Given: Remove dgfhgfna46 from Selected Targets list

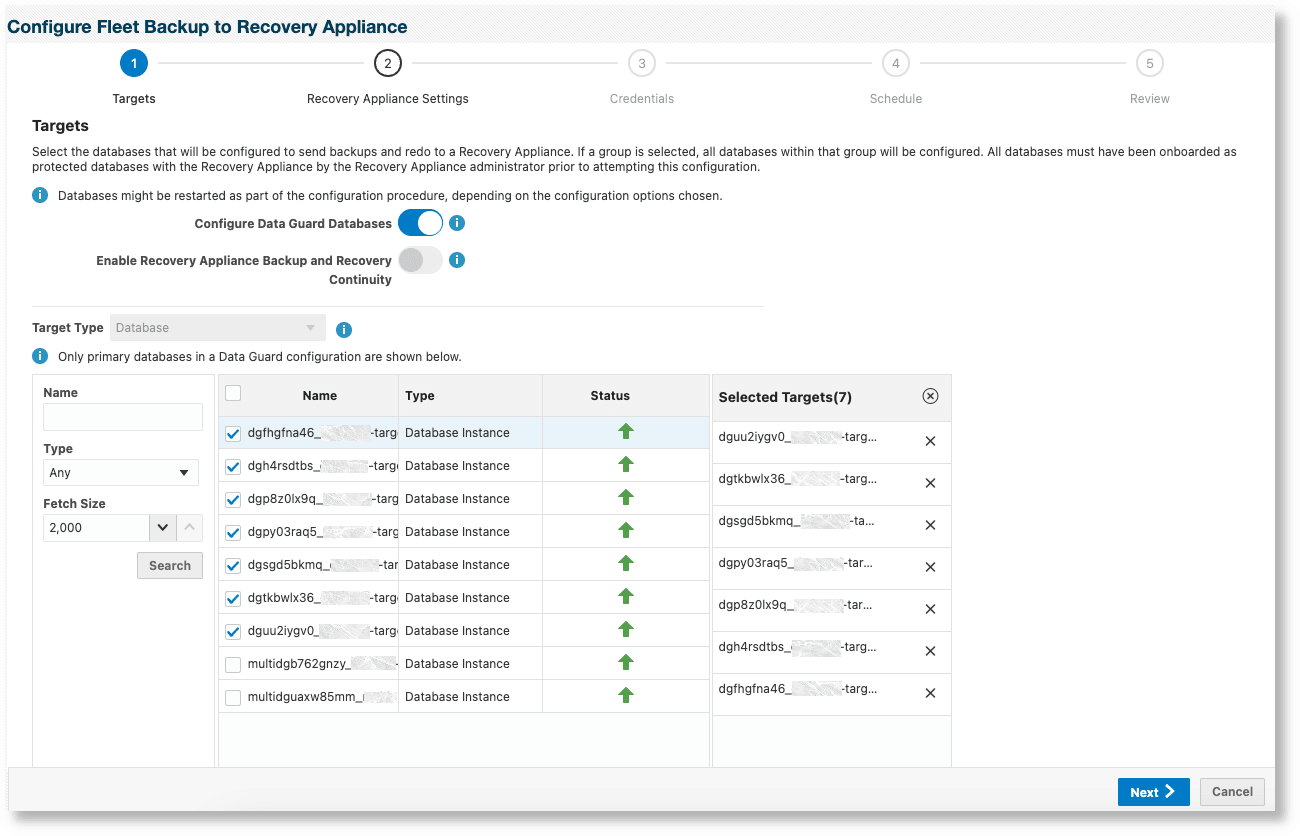Looking at the screenshot, I should pos(930,693).
